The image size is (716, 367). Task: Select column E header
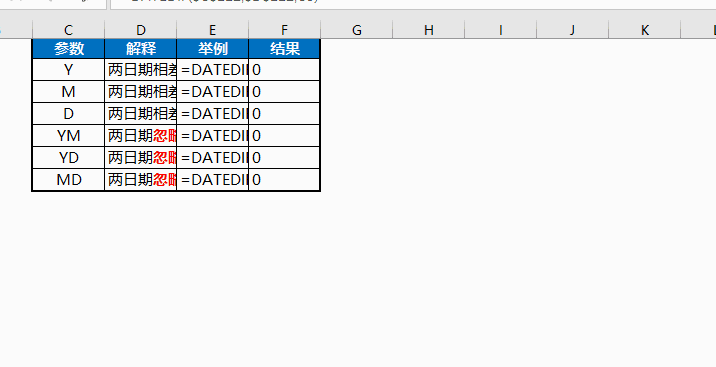(x=212, y=30)
